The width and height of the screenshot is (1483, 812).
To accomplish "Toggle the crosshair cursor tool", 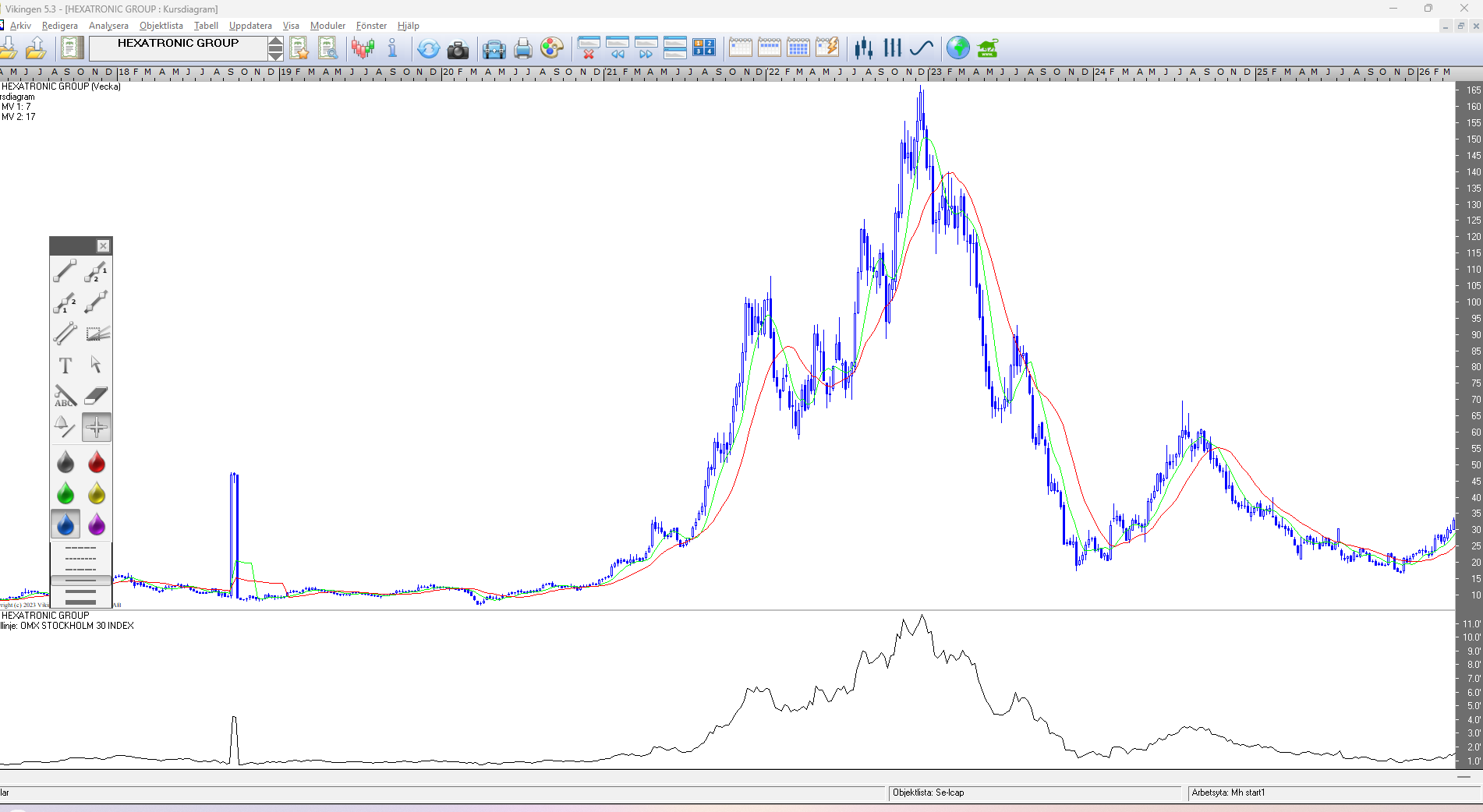I will (x=96, y=427).
